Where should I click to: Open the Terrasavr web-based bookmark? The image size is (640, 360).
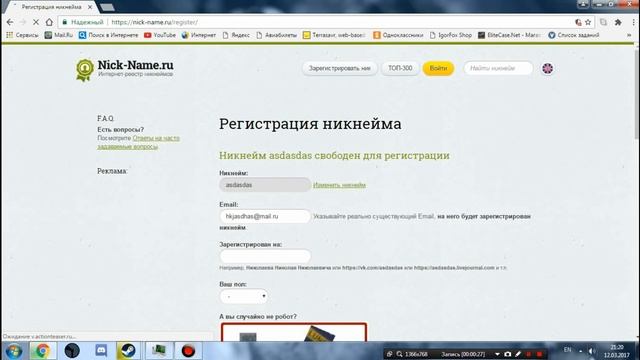pos(334,35)
